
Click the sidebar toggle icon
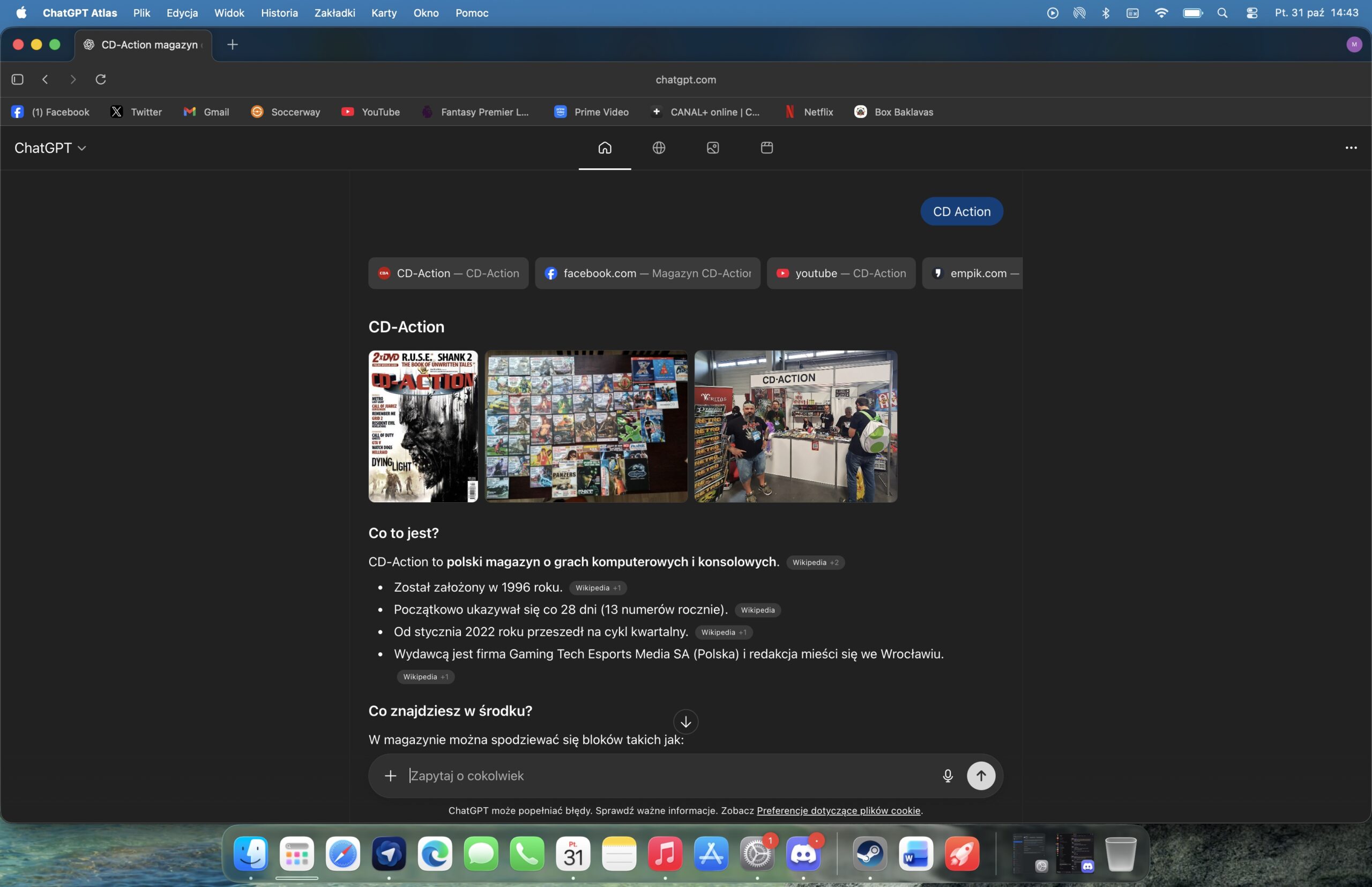coord(17,79)
